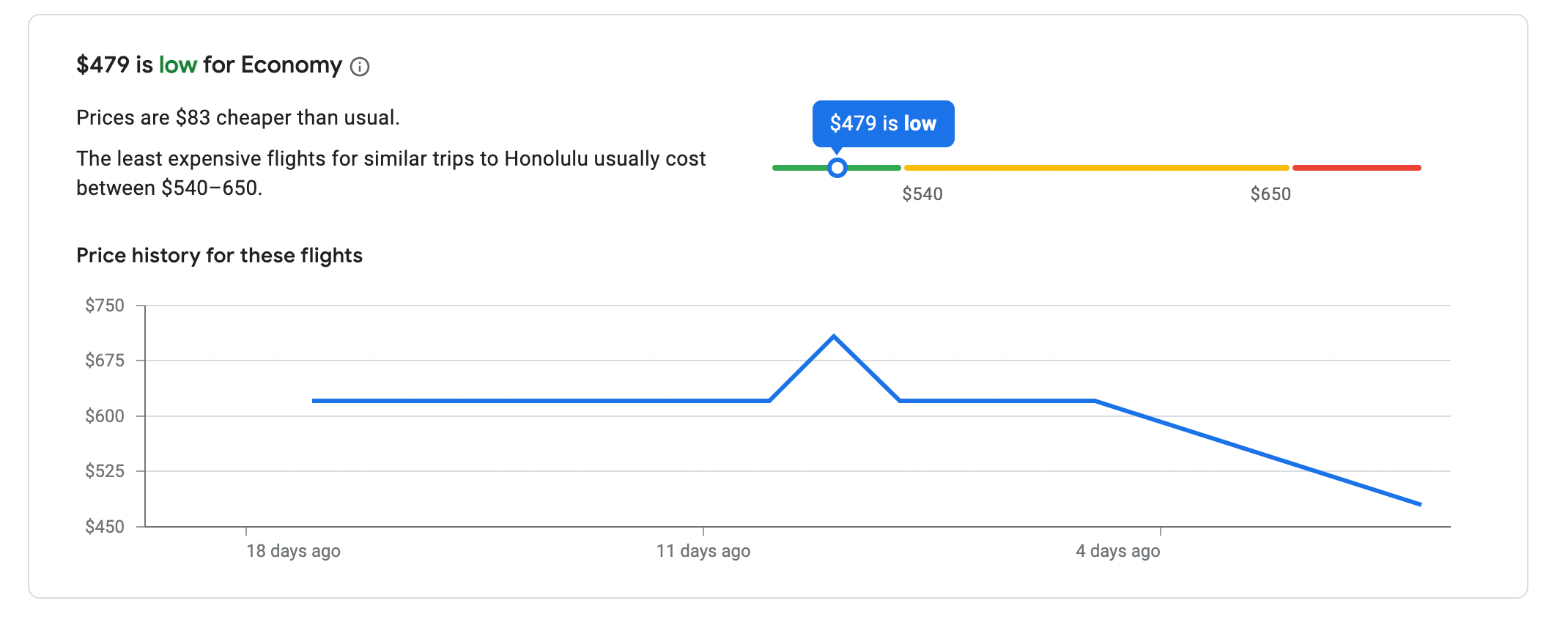Click the "11 days ago" axis label

[x=703, y=551]
